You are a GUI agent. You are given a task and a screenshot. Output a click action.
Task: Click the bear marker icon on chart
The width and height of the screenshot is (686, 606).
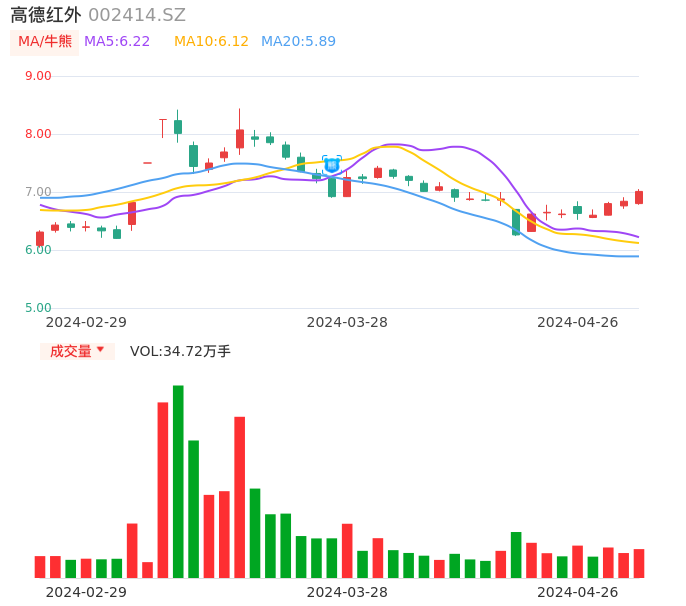coord(332,165)
